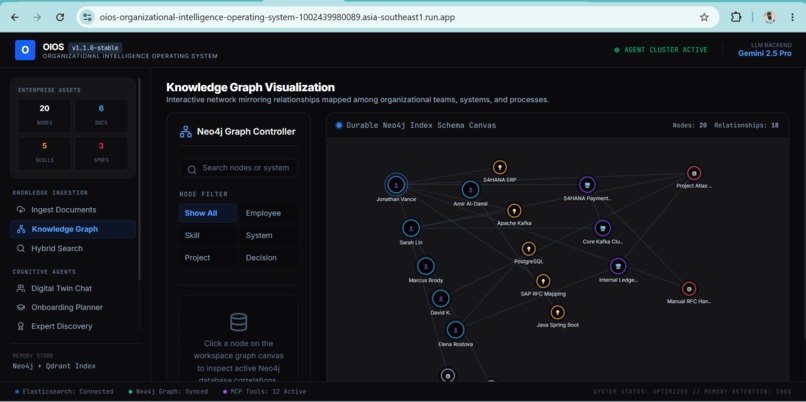This screenshot has height=402, width=806.
Task: Reload the page with the refresh icon
Action: [60, 17]
